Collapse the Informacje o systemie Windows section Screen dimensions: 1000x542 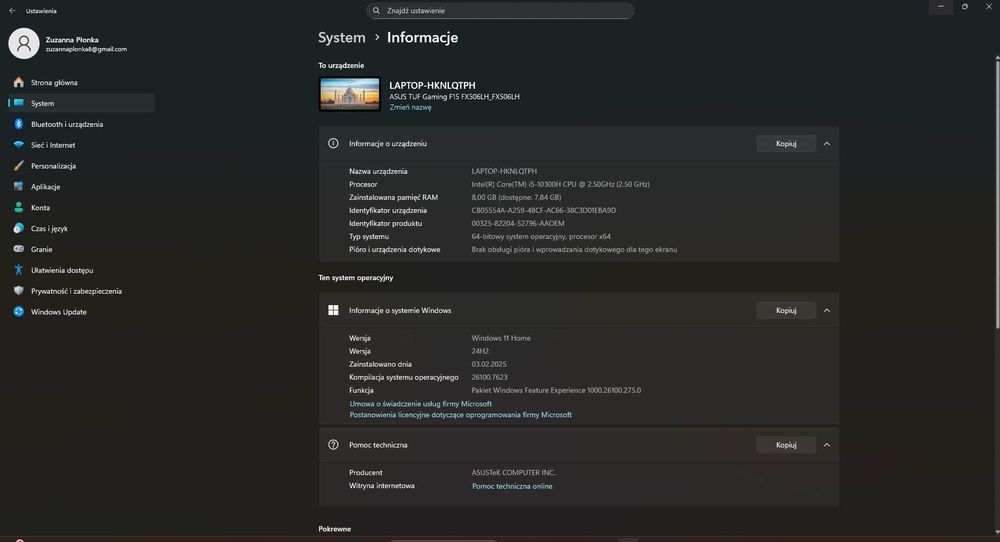[827, 310]
